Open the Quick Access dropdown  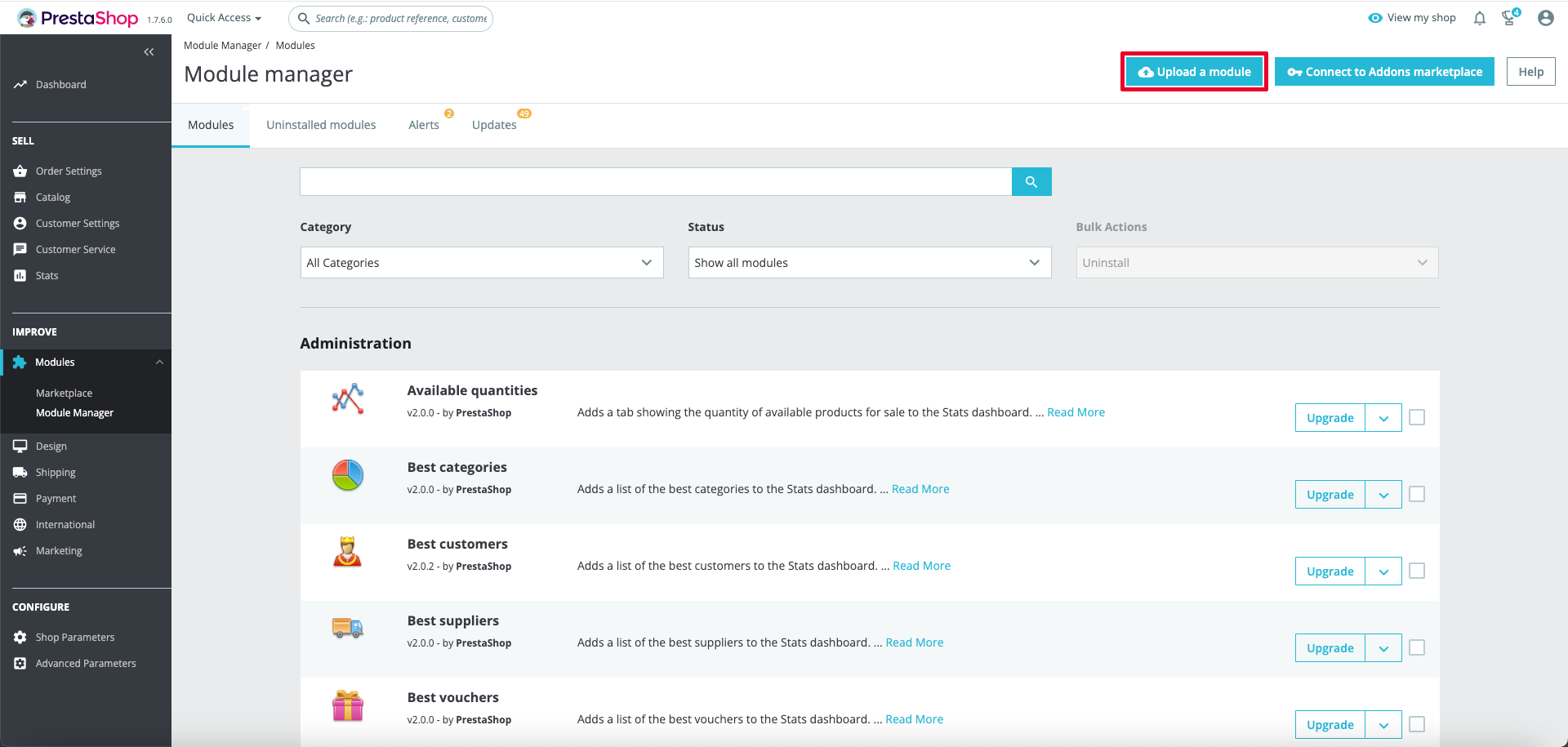tap(224, 18)
